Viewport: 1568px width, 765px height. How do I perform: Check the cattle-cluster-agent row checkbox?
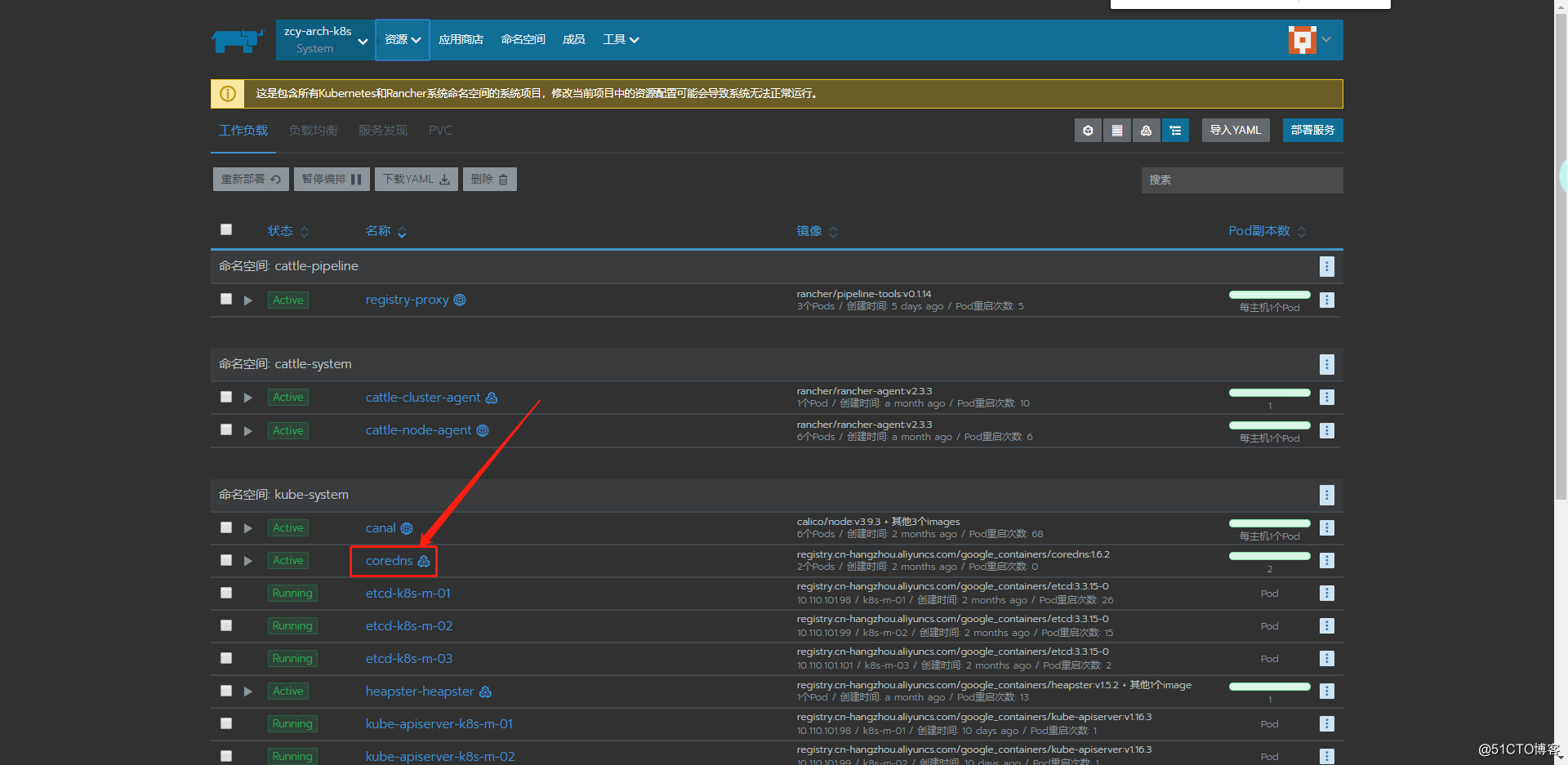click(x=226, y=397)
